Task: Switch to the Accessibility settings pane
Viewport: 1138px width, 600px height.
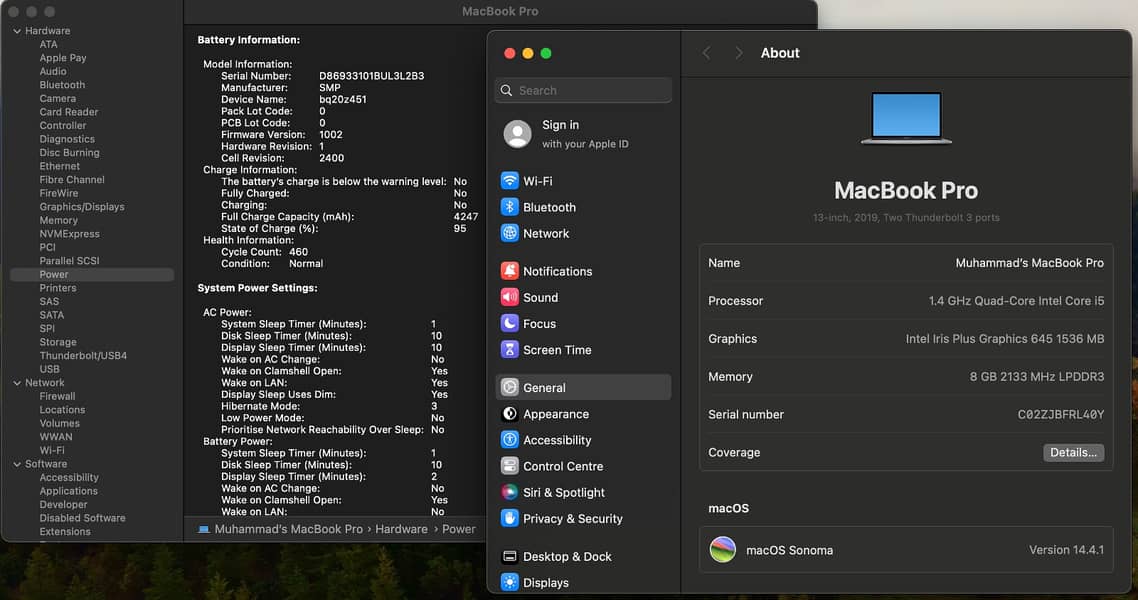Action: coord(557,440)
